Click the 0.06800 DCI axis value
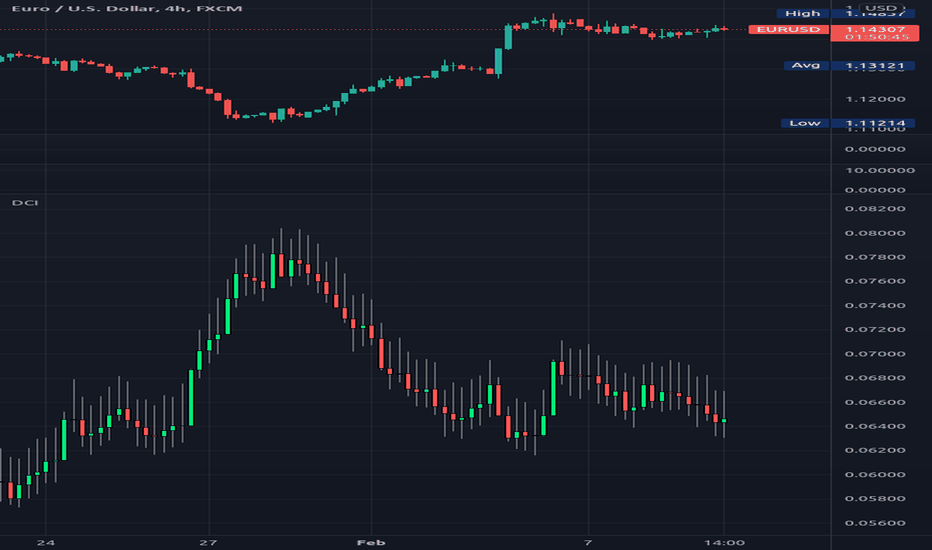Screen dimensions: 932x550 coord(875,378)
